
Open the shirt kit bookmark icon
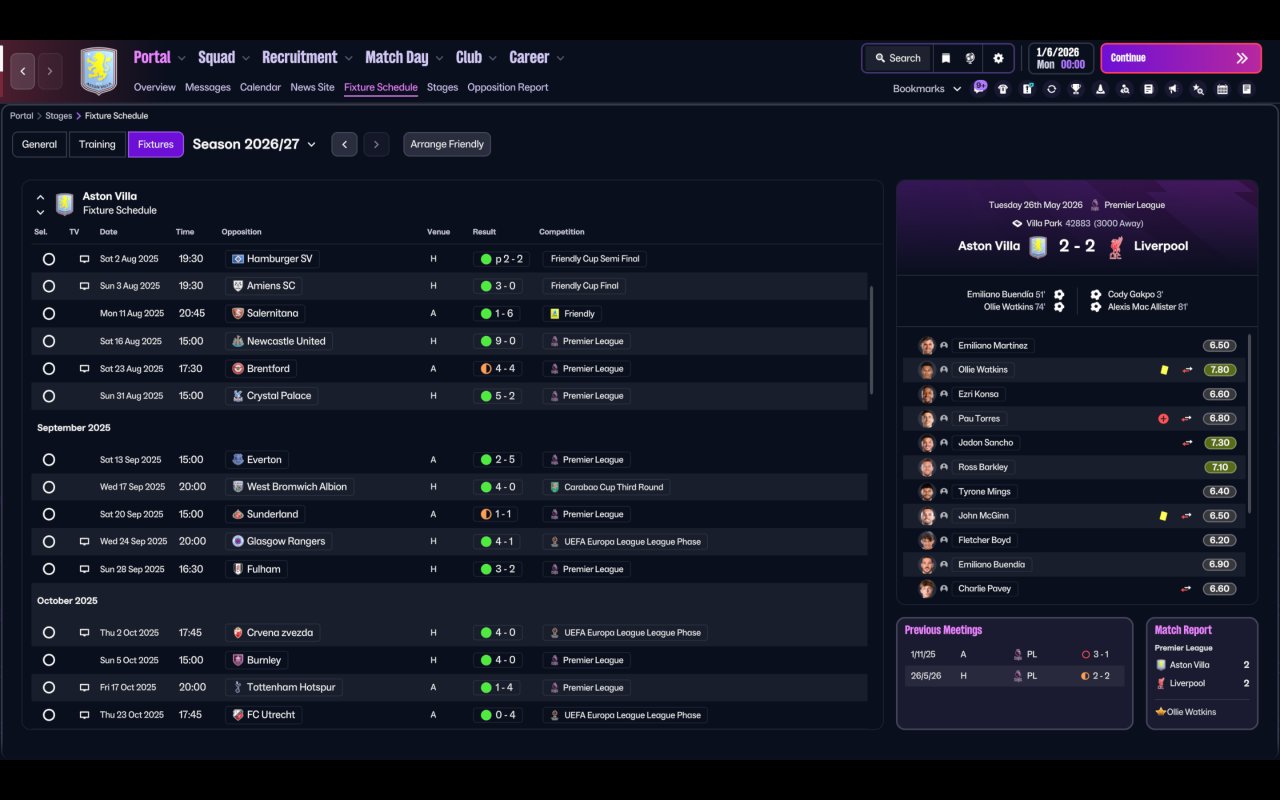pos(1003,89)
